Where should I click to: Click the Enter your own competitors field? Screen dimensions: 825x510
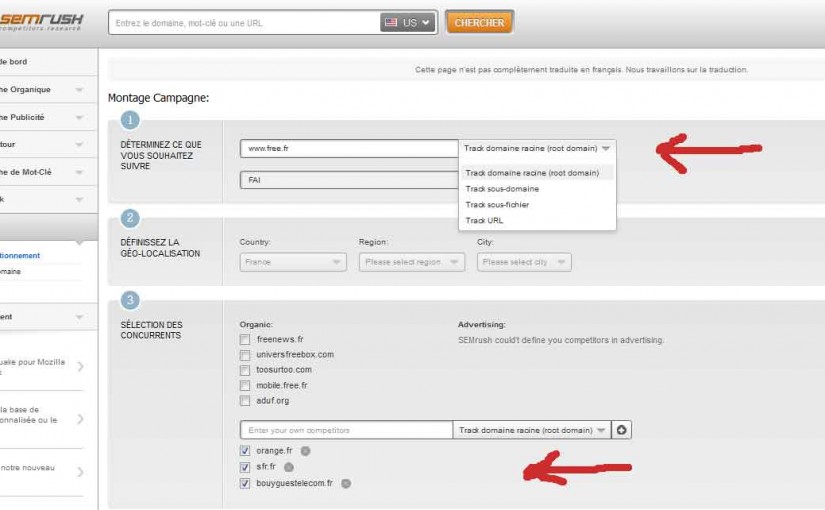[x=347, y=430]
